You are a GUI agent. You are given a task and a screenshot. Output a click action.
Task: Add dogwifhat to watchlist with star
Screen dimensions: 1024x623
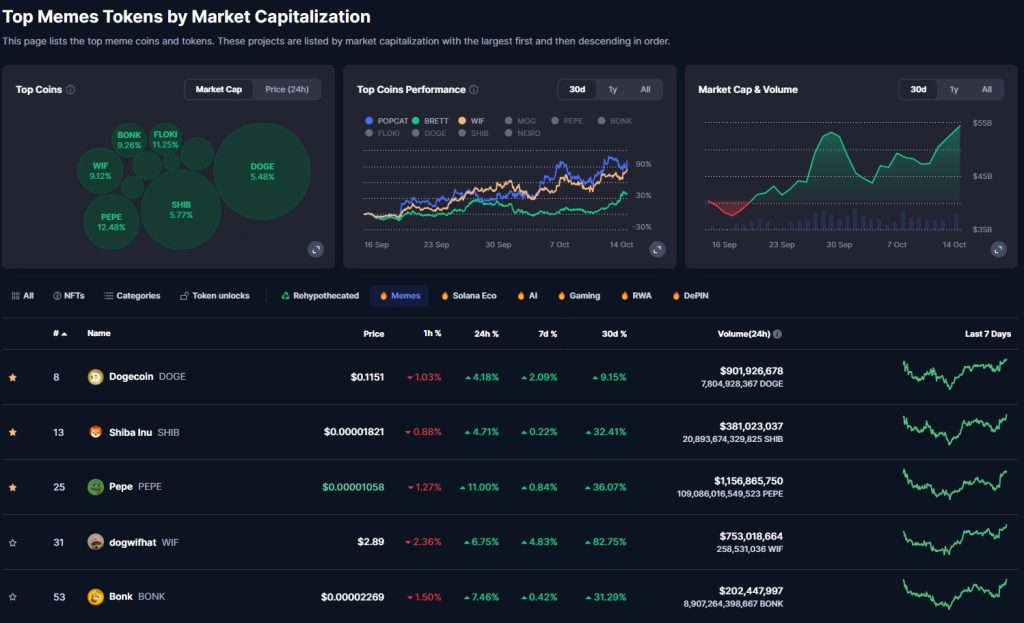tap(12, 543)
